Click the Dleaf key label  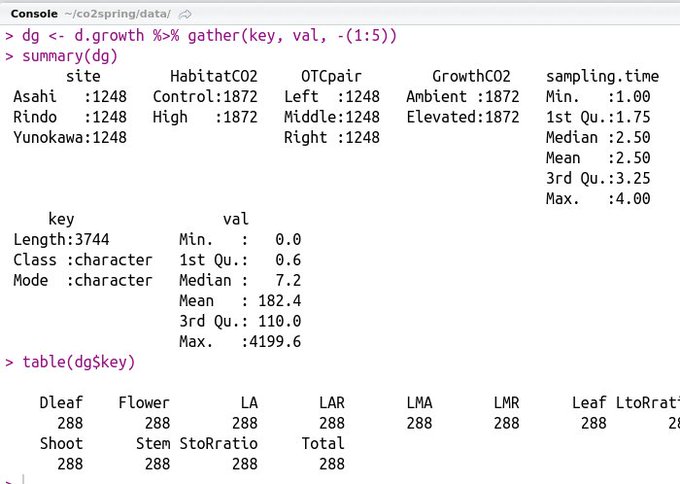61,402
